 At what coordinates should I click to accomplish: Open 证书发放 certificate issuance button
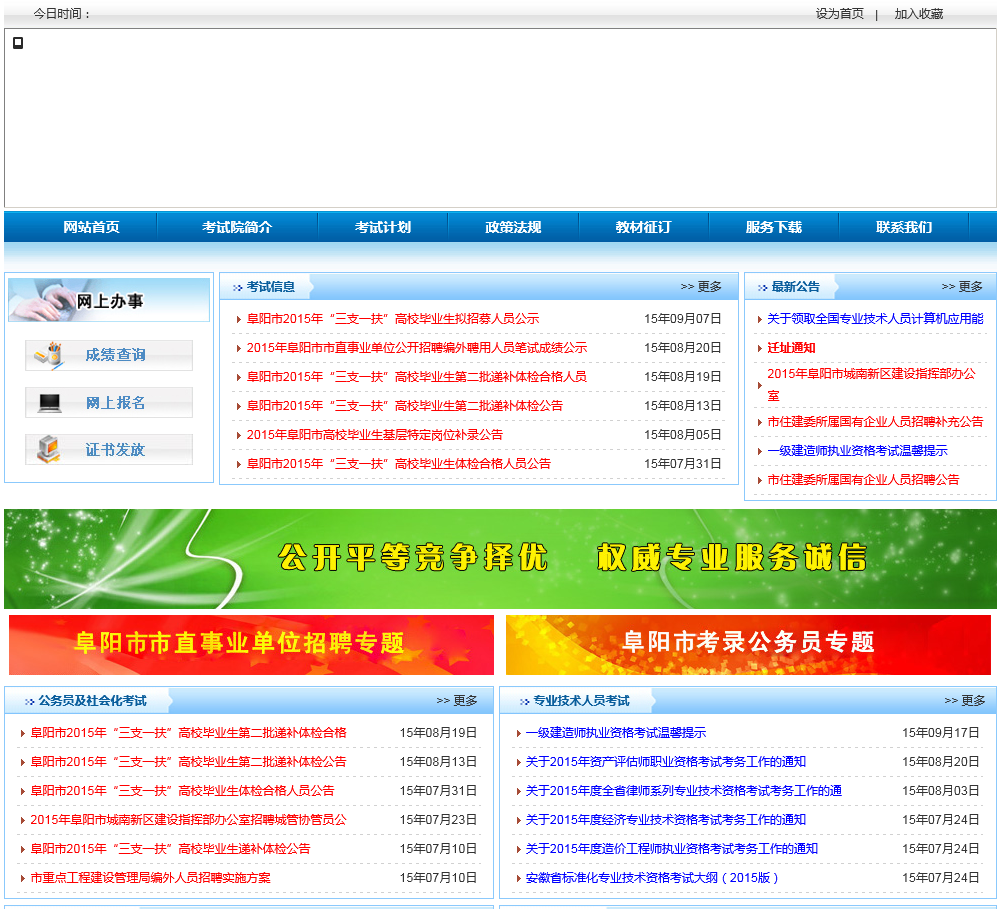click(x=109, y=450)
